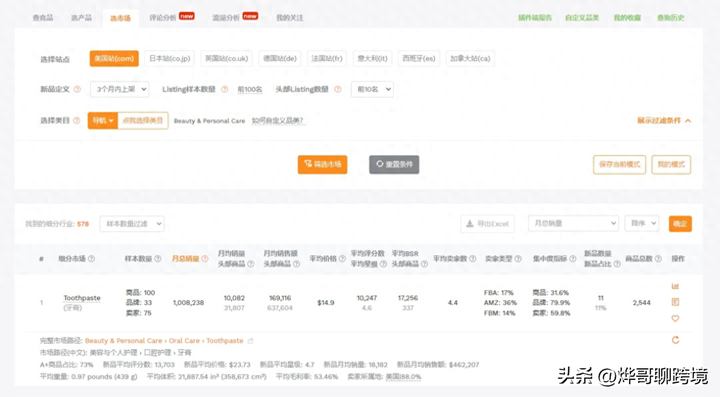Switch to the 选产品 tab
Screen dimensions: 720x397
(81, 18)
